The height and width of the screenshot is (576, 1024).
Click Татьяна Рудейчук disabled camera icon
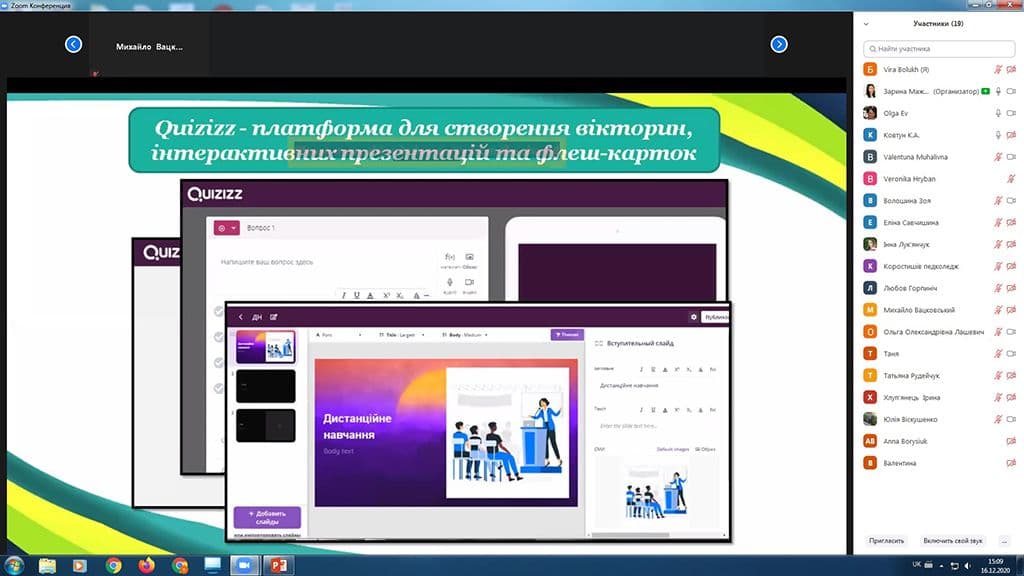(x=1011, y=376)
